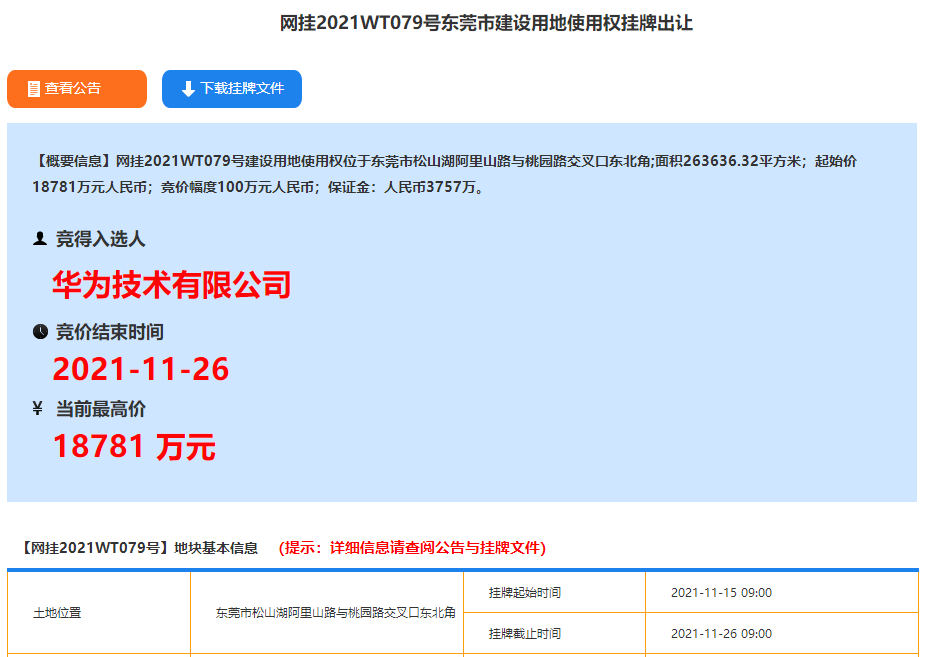Image resolution: width=928 pixels, height=657 pixels.
Task: Click the red end date 2021-11-26
Action: tap(141, 369)
